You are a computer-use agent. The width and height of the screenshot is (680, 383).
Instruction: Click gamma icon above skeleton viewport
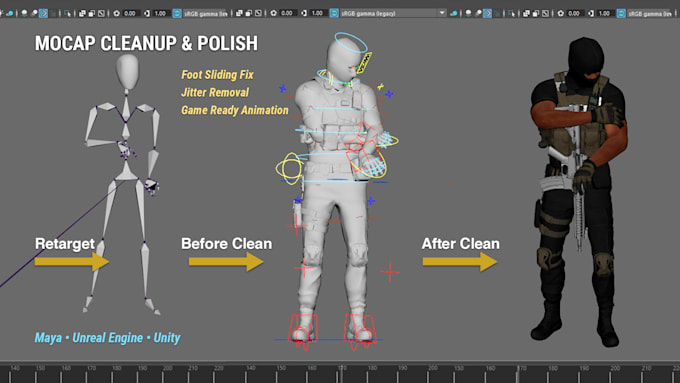coord(147,13)
